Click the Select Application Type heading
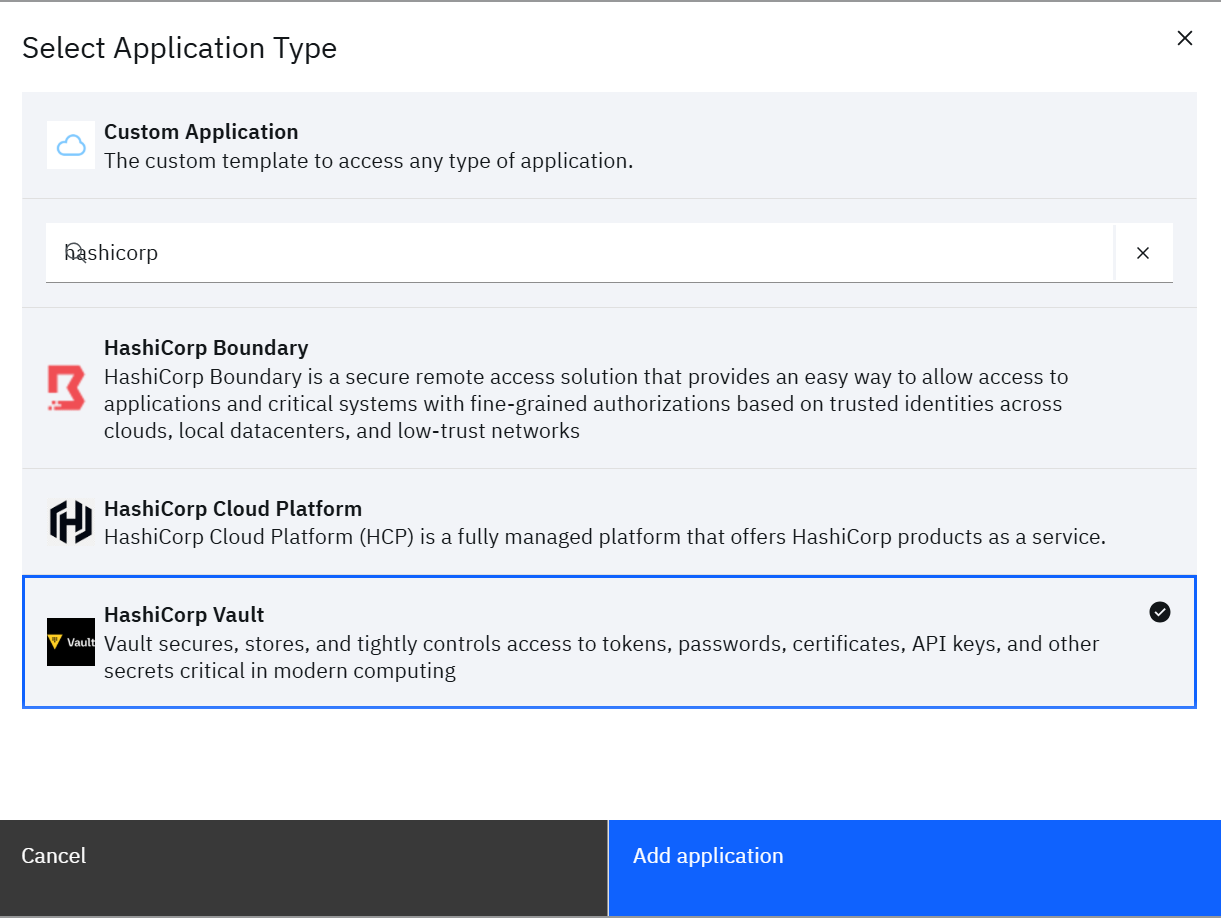 pyautogui.click(x=179, y=48)
